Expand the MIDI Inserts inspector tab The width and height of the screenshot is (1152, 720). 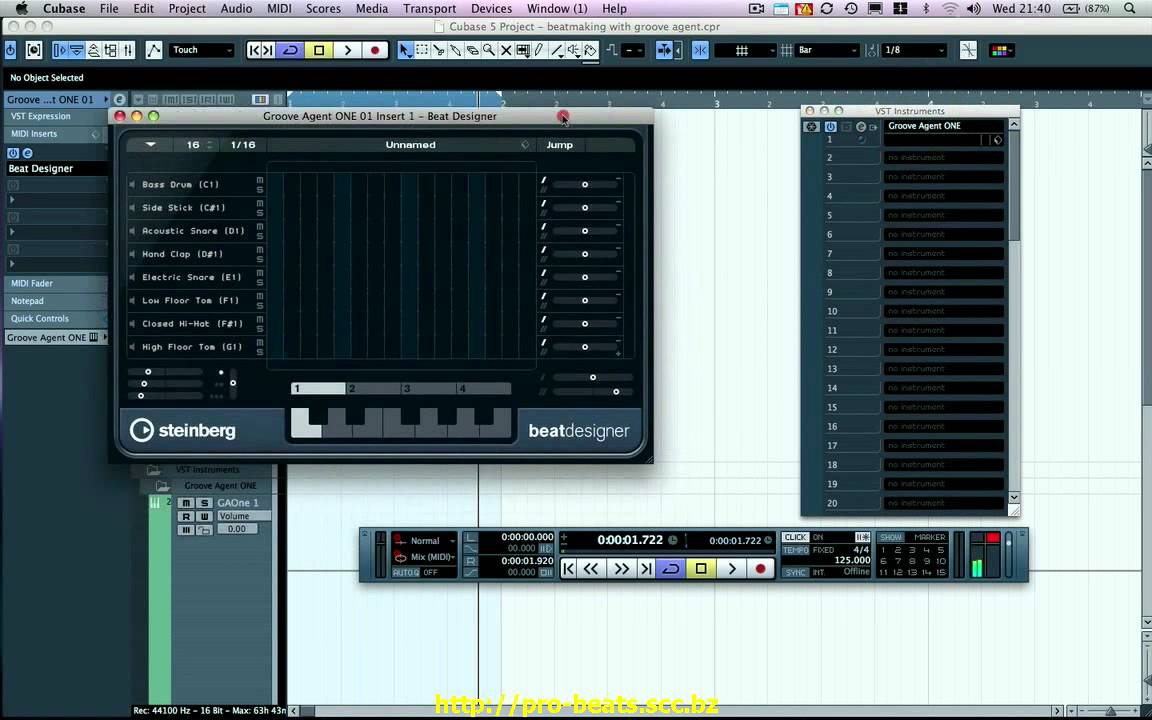point(56,134)
